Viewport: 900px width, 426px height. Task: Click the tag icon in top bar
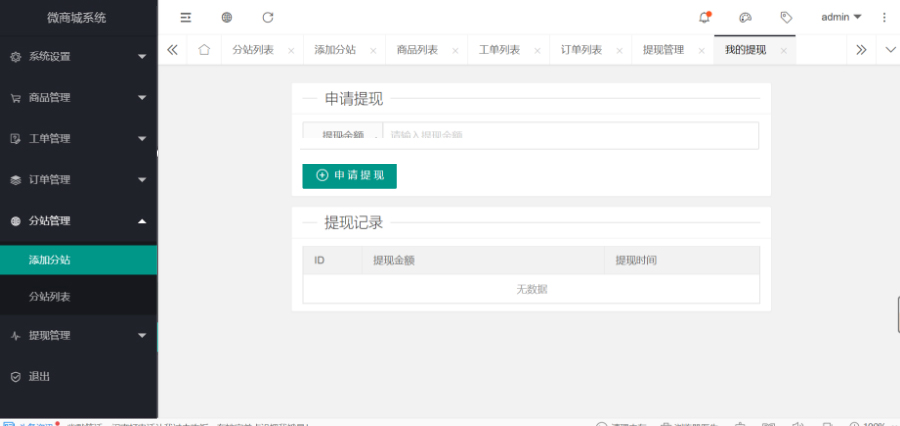(x=786, y=17)
